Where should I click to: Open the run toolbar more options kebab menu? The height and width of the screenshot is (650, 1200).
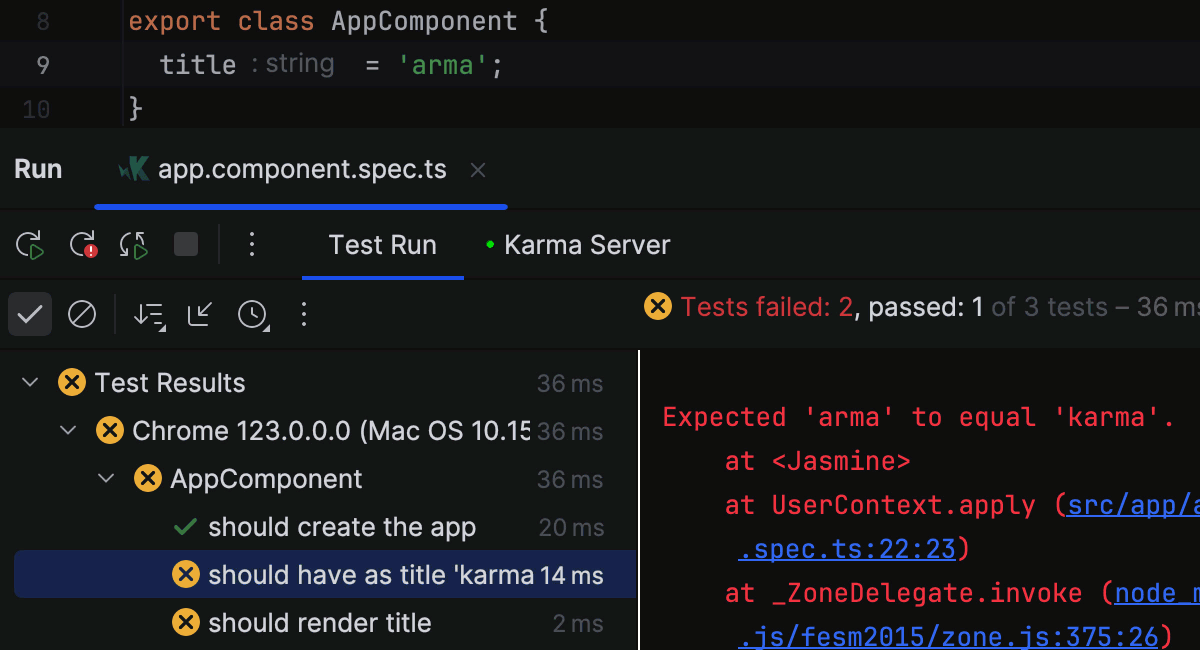(252, 244)
